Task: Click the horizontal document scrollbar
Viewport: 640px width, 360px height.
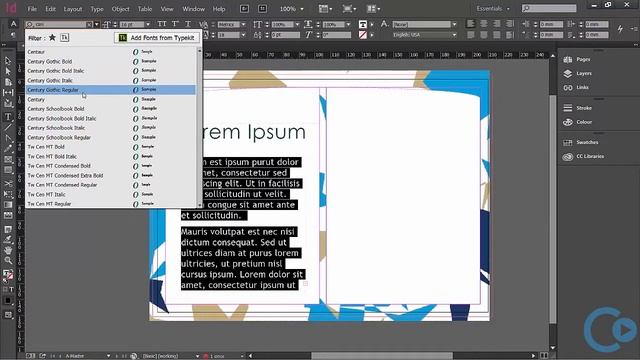Action: (x=382, y=356)
